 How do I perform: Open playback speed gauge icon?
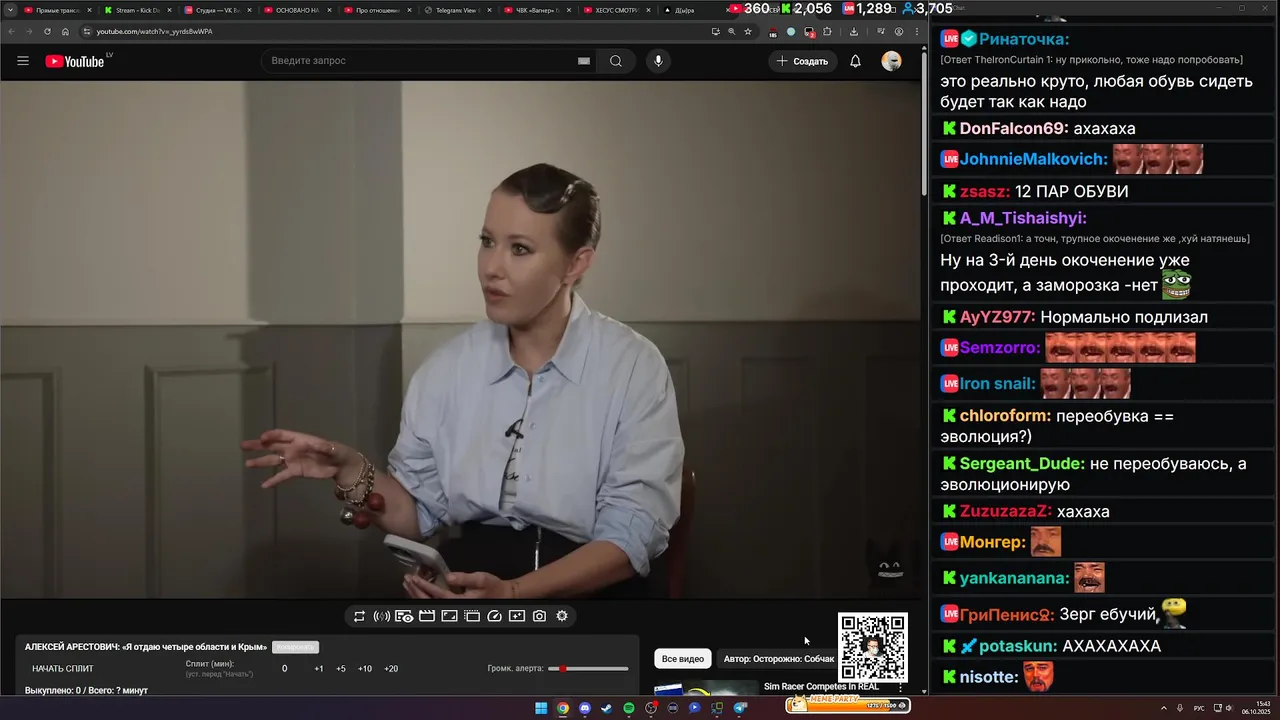point(494,616)
